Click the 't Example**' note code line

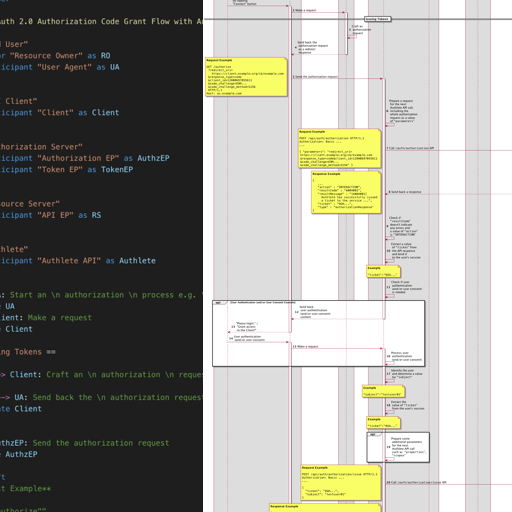click(26, 489)
